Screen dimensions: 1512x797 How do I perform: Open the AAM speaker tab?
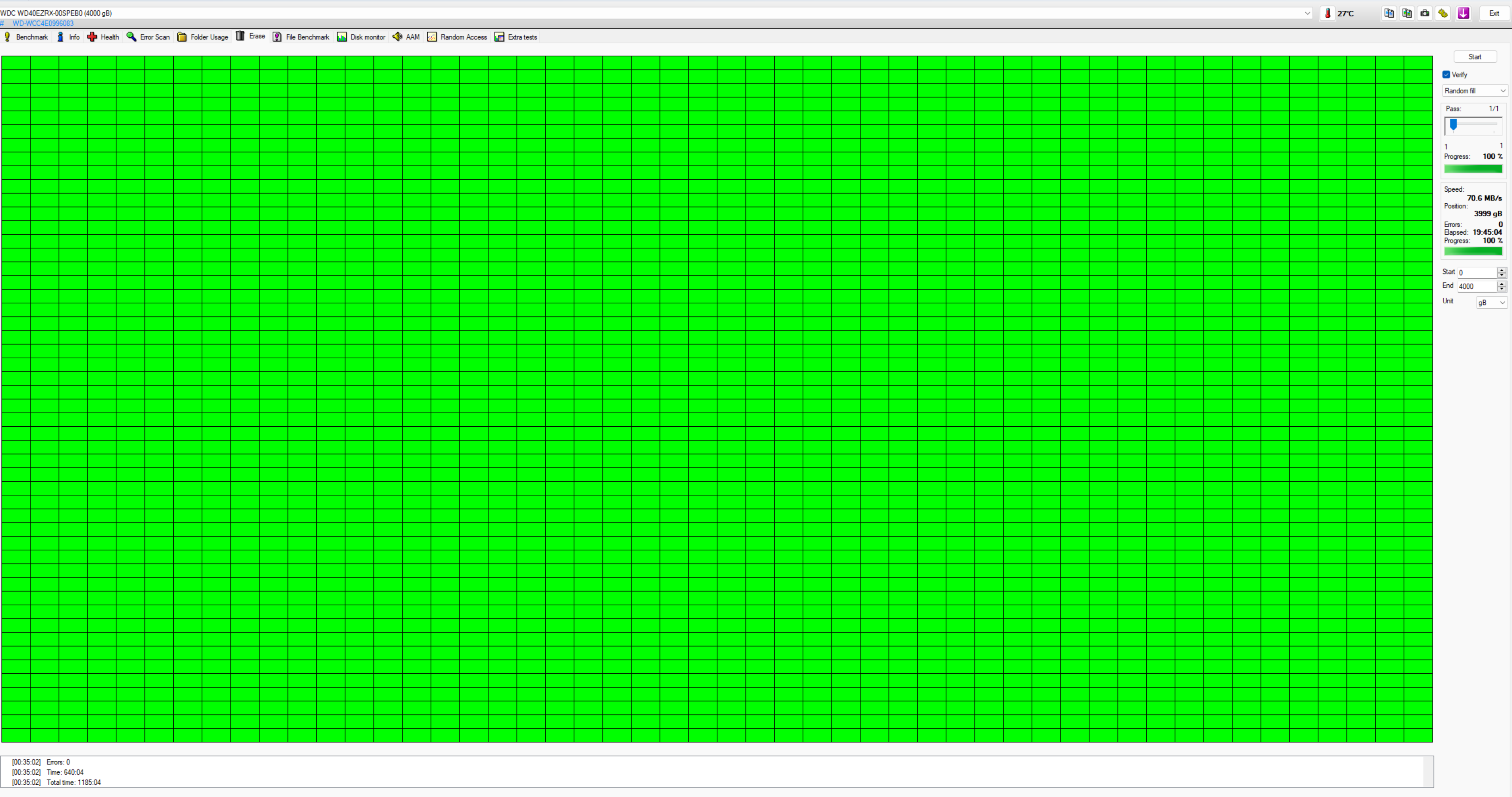(406, 37)
